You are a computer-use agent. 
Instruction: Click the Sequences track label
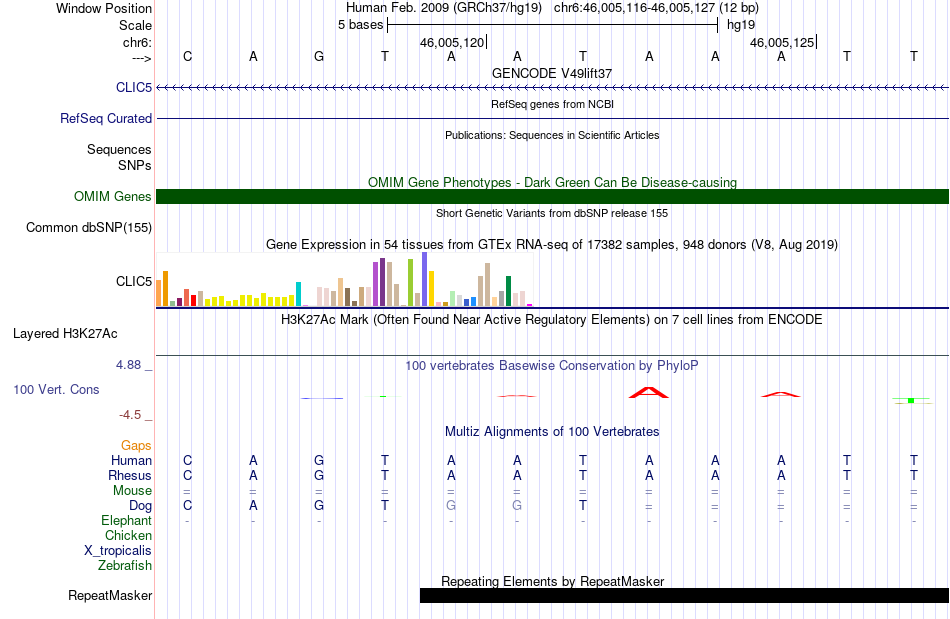pyautogui.click(x=119, y=149)
